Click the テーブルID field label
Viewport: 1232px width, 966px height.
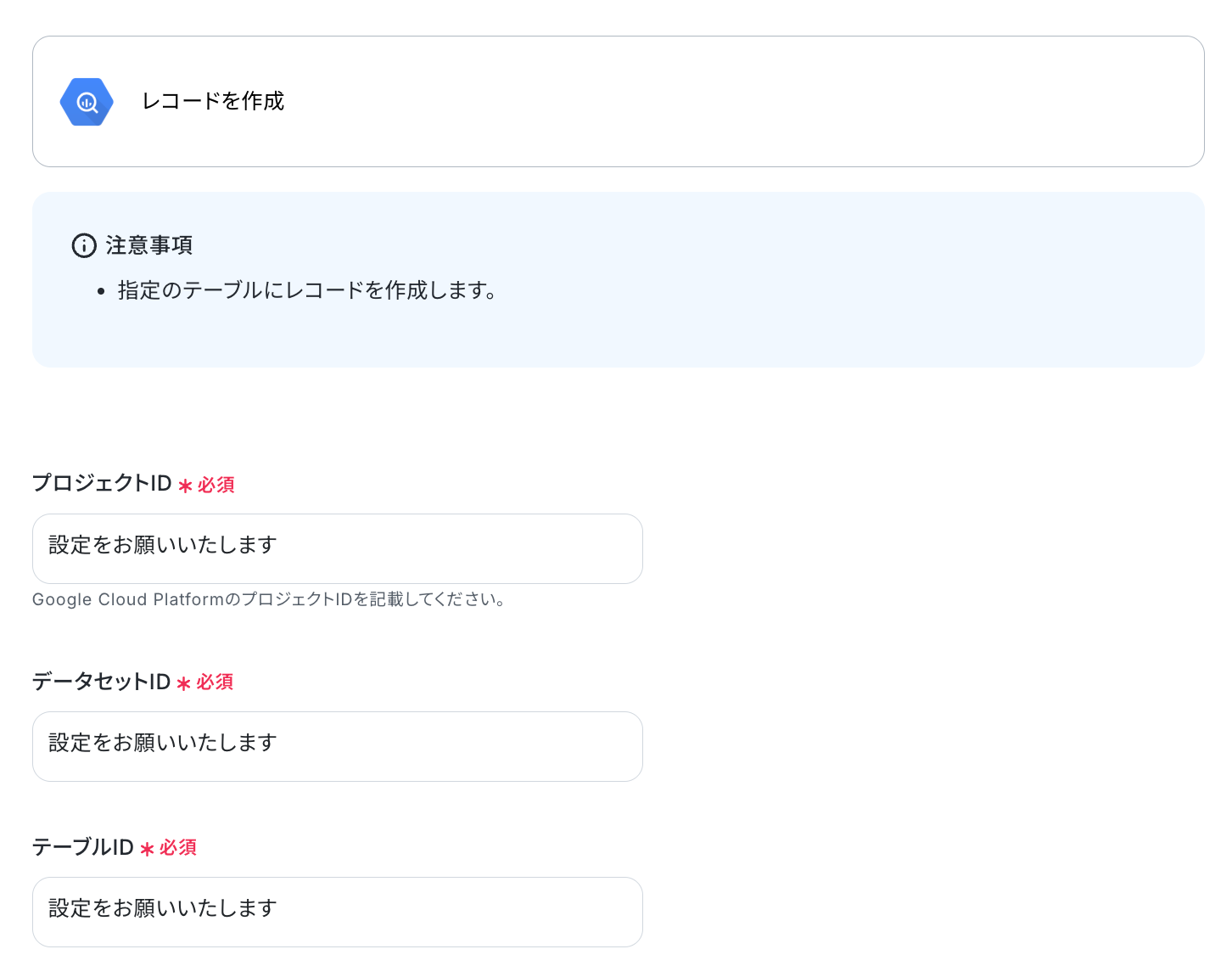point(83,847)
